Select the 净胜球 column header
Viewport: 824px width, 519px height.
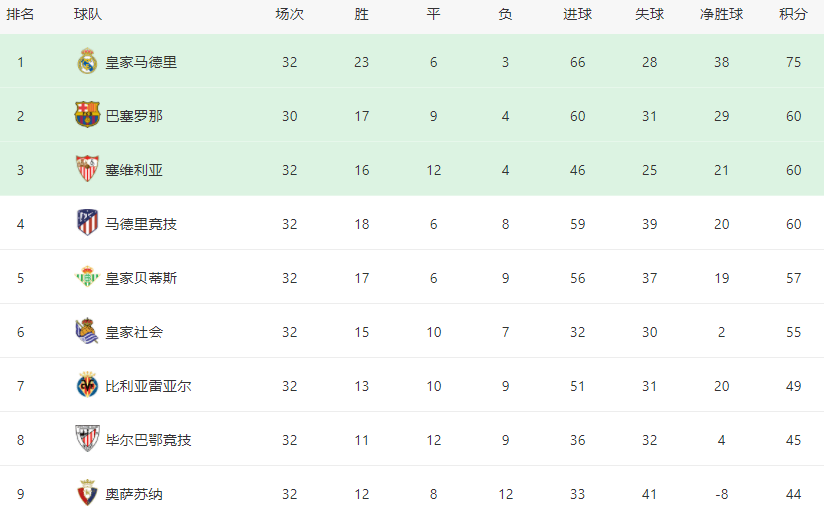[x=721, y=15]
